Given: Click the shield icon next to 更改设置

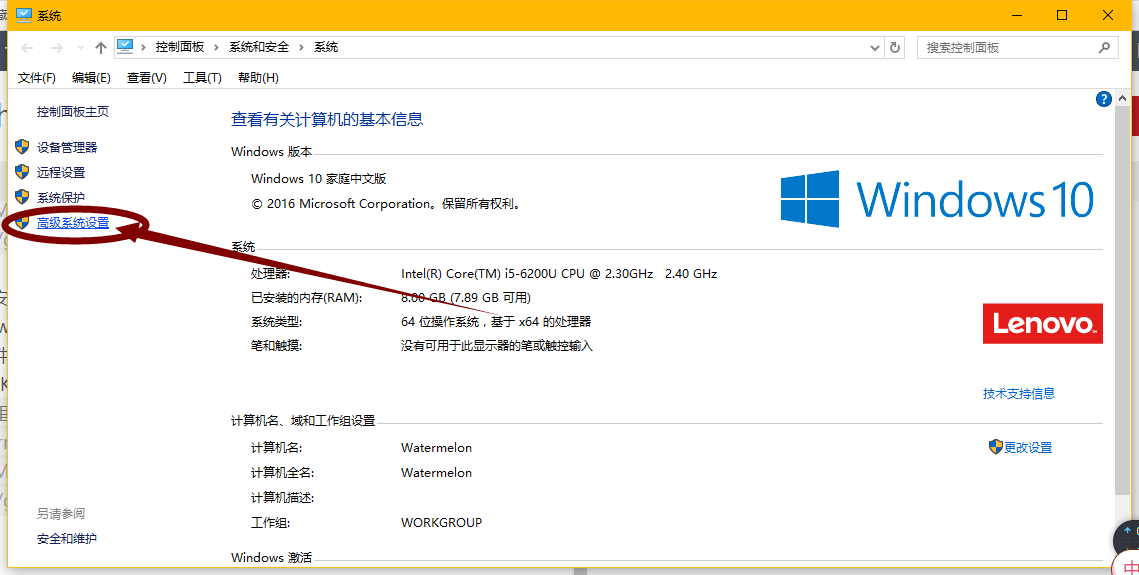Looking at the screenshot, I should coord(995,446).
